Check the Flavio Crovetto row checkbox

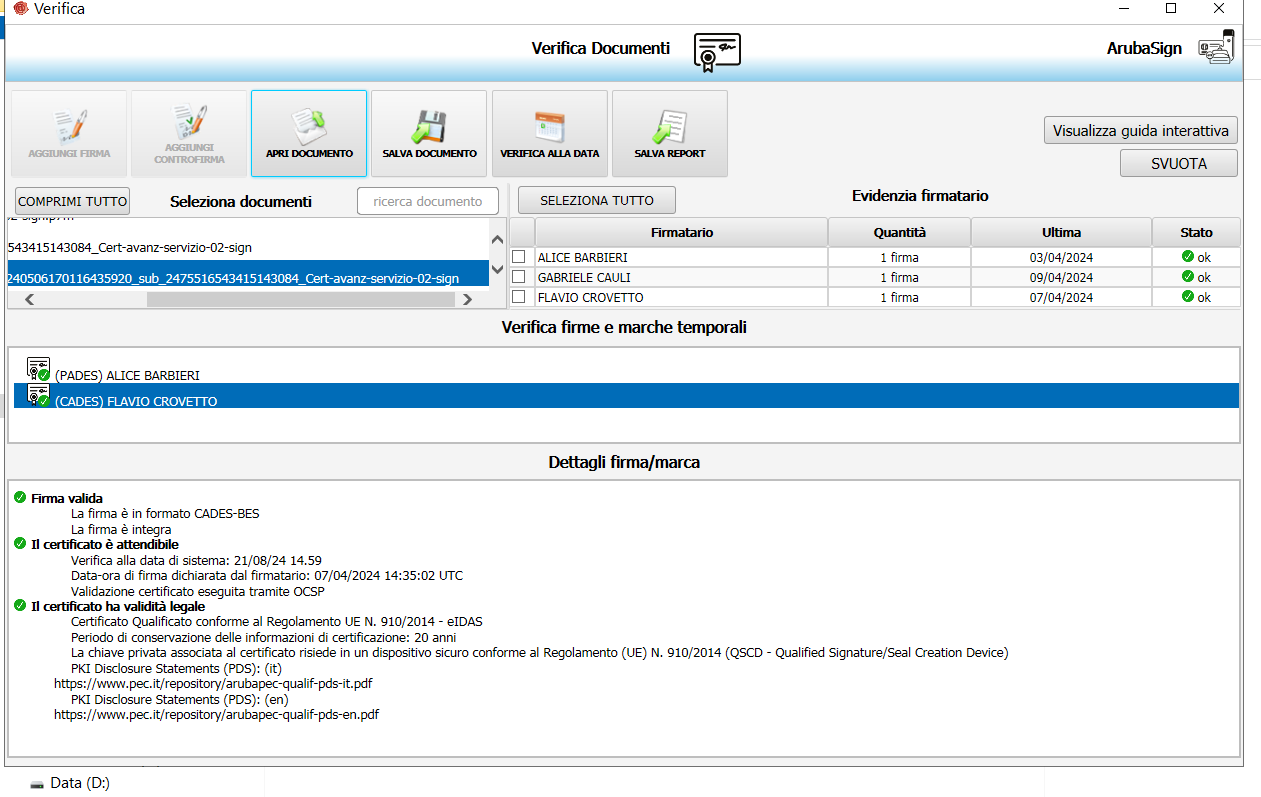click(518, 297)
